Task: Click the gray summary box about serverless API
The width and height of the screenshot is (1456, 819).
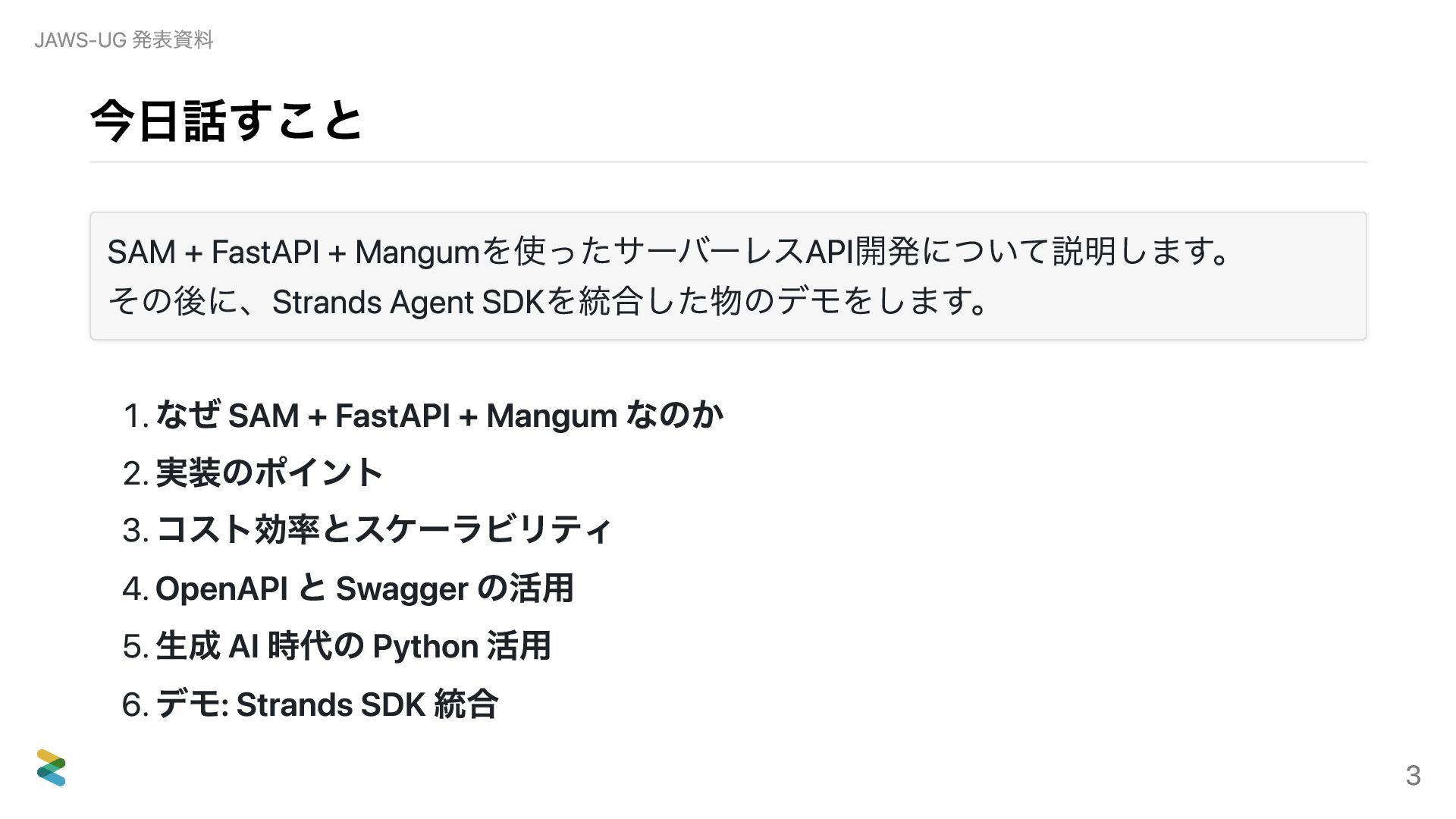Action: click(728, 276)
